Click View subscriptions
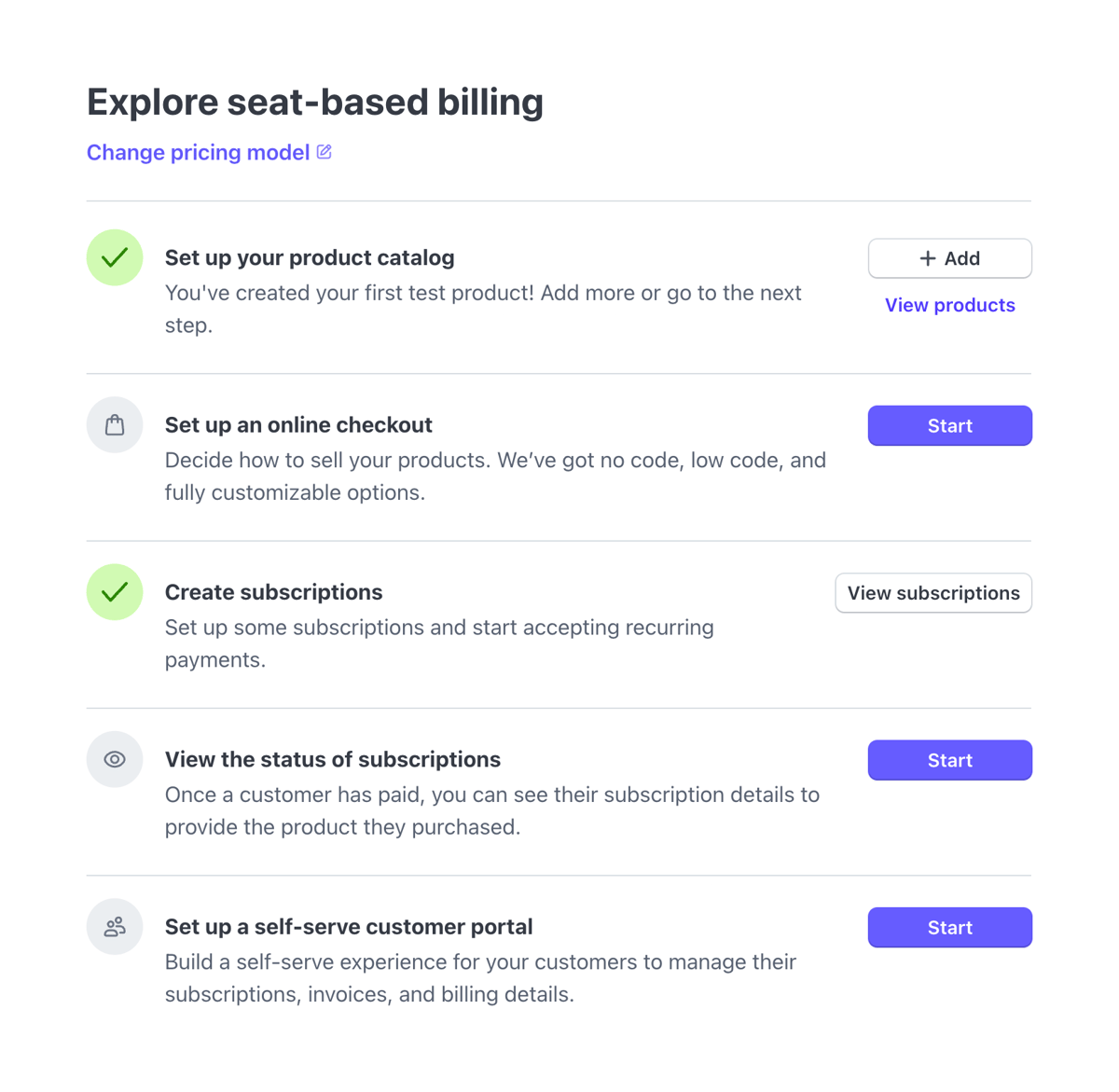Screen dimensions: 1119x1092 point(932,592)
